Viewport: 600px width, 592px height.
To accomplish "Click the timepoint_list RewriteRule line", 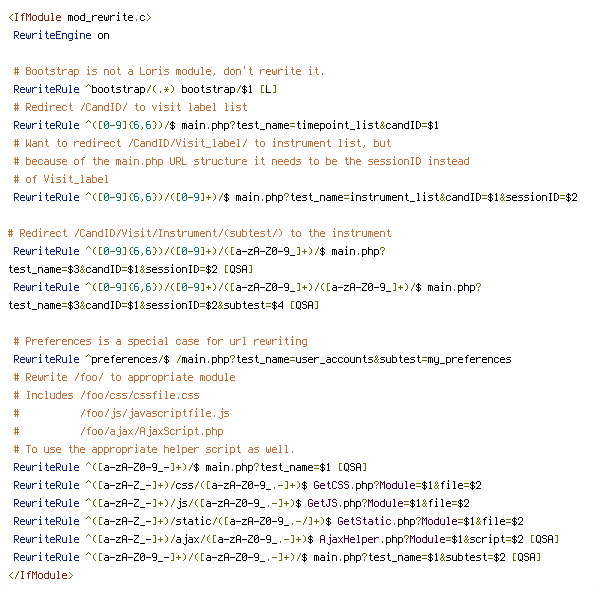I will 226,126.
